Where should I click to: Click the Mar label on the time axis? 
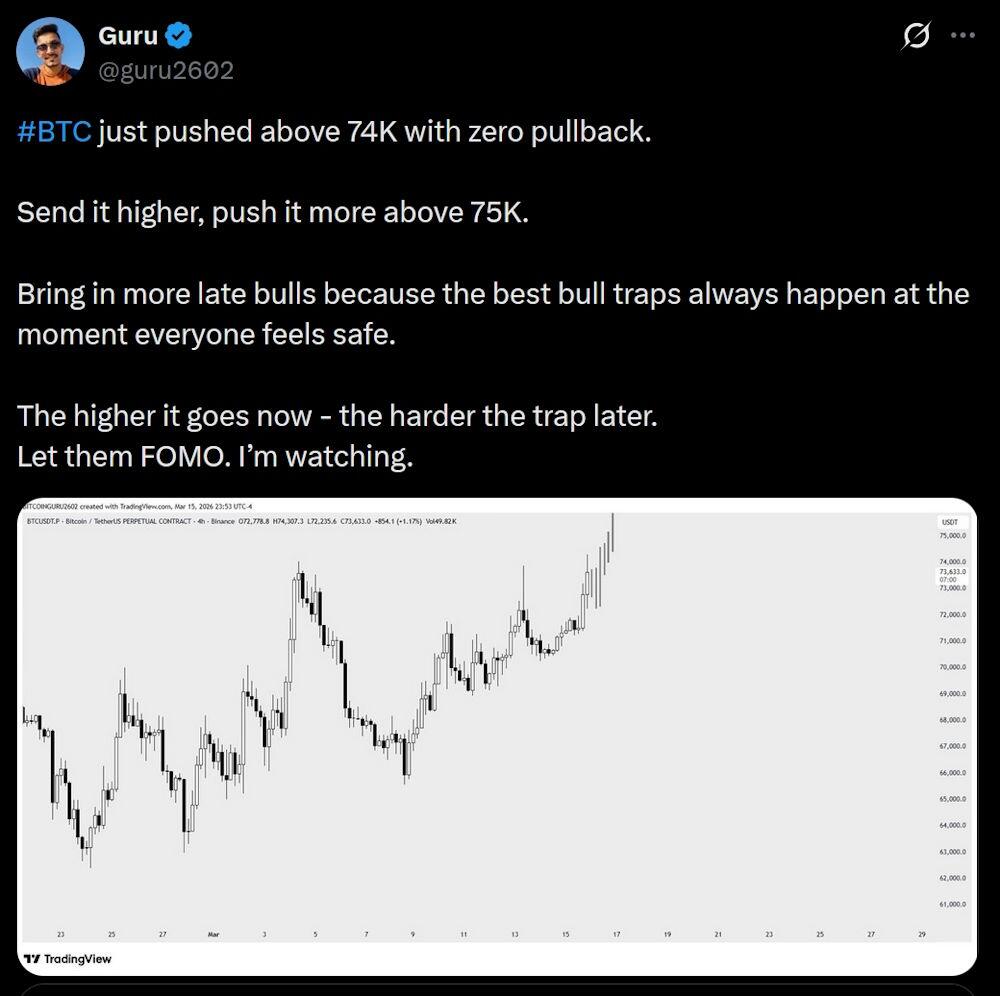pyautogui.click(x=212, y=932)
